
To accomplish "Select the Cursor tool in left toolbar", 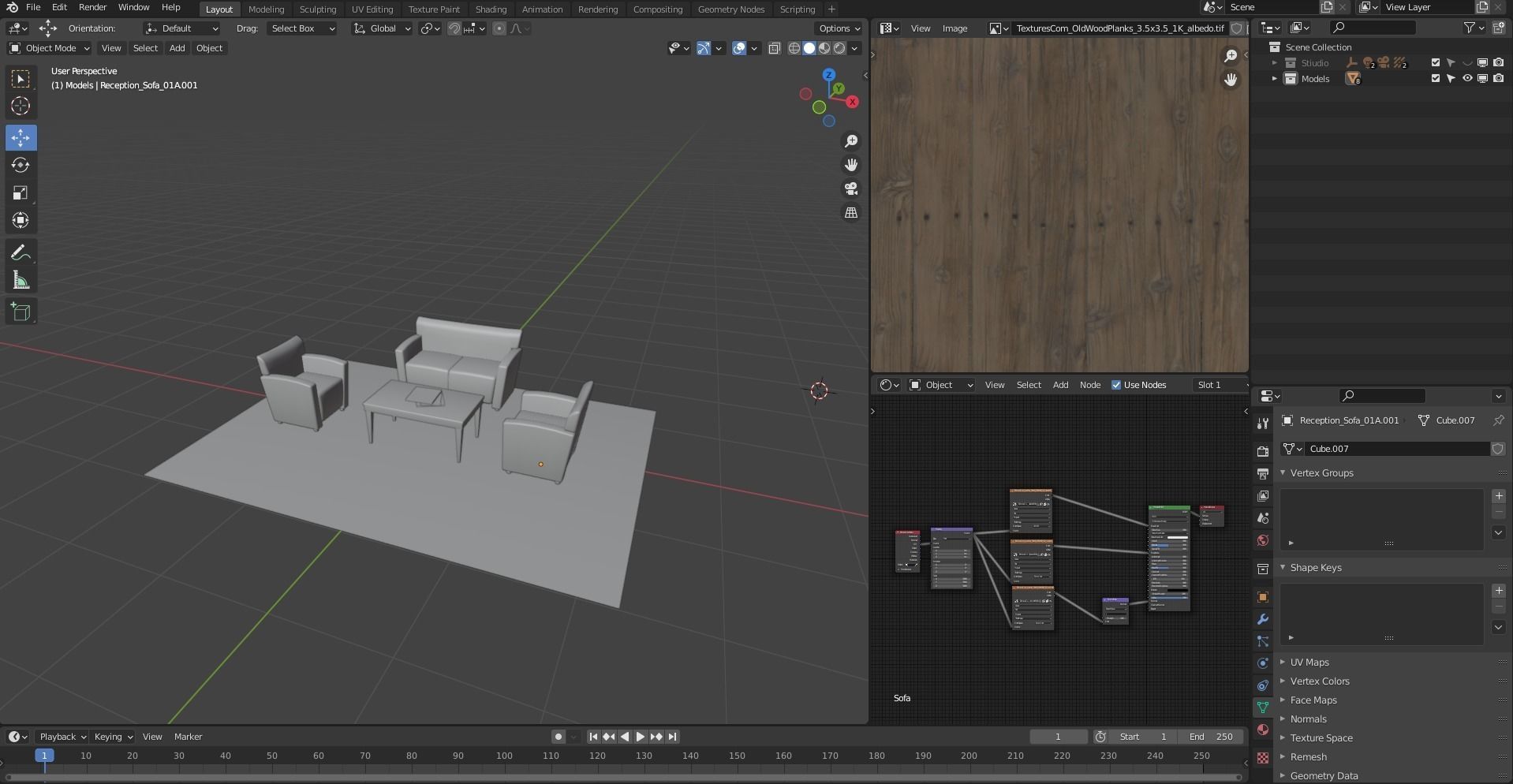I will point(21,106).
